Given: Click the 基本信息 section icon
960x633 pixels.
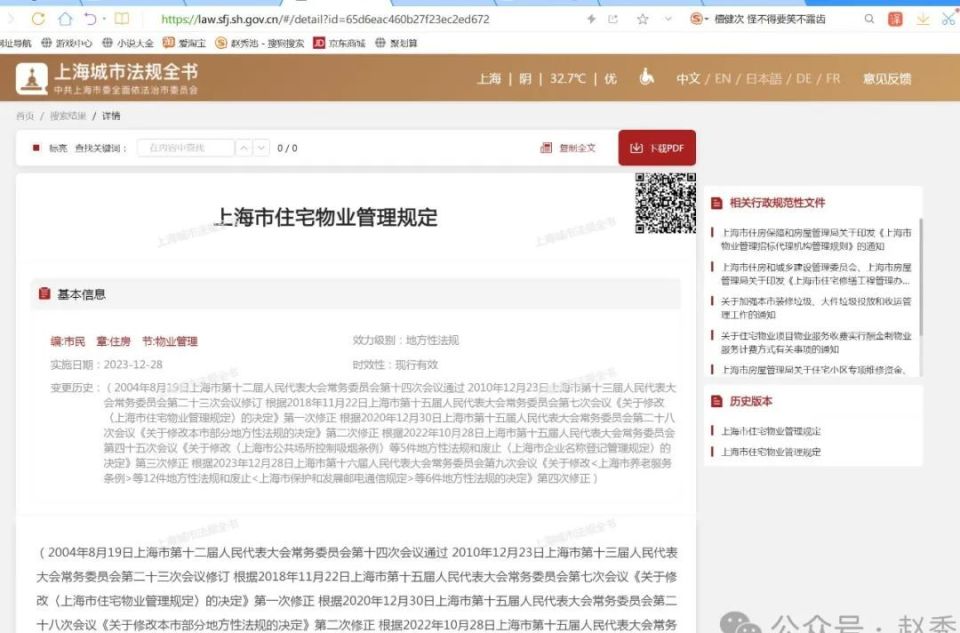Looking at the screenshot, I should 42,293.
